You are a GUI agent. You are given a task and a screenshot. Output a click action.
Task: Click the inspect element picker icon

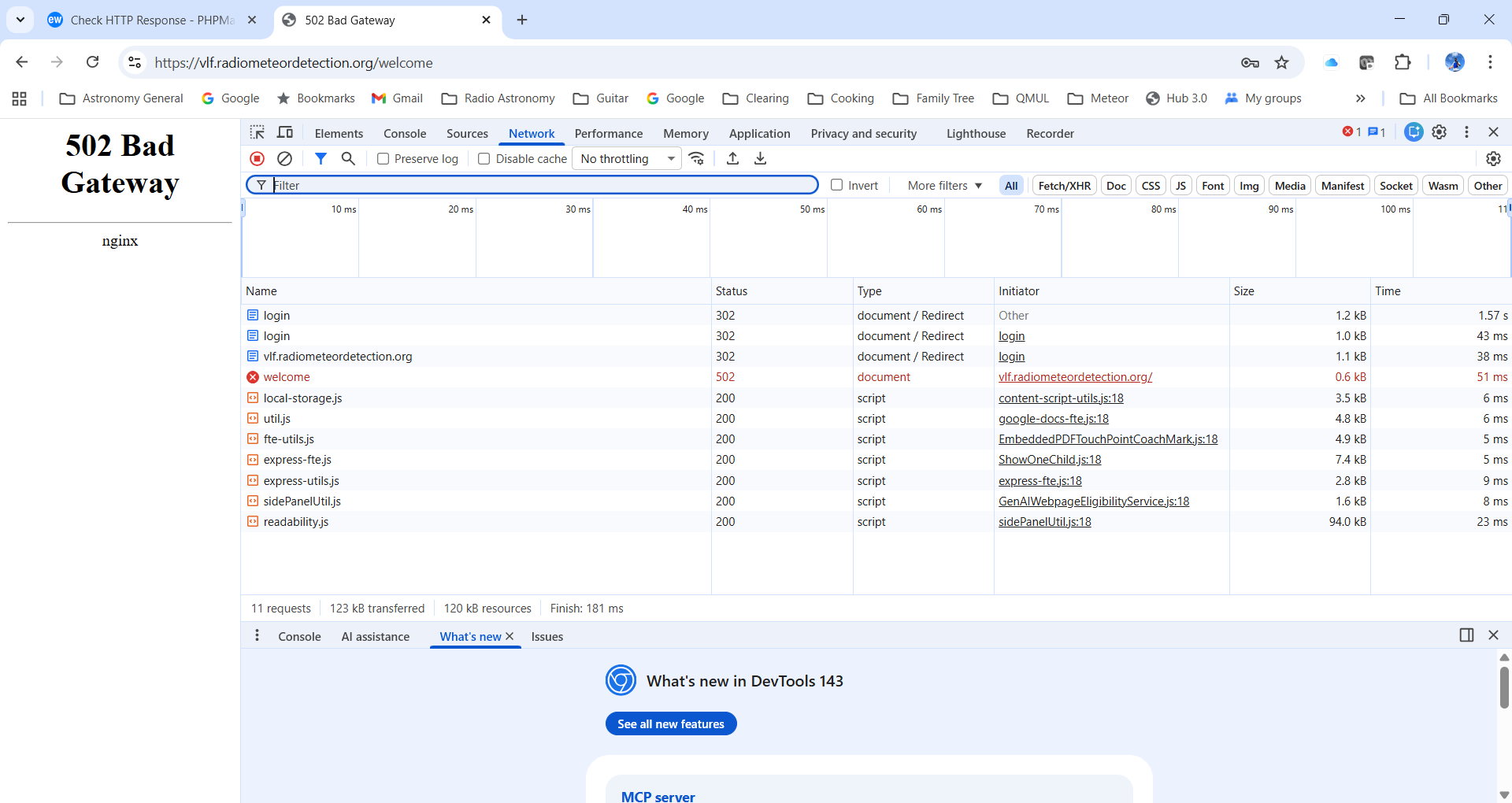click(258, 133)
